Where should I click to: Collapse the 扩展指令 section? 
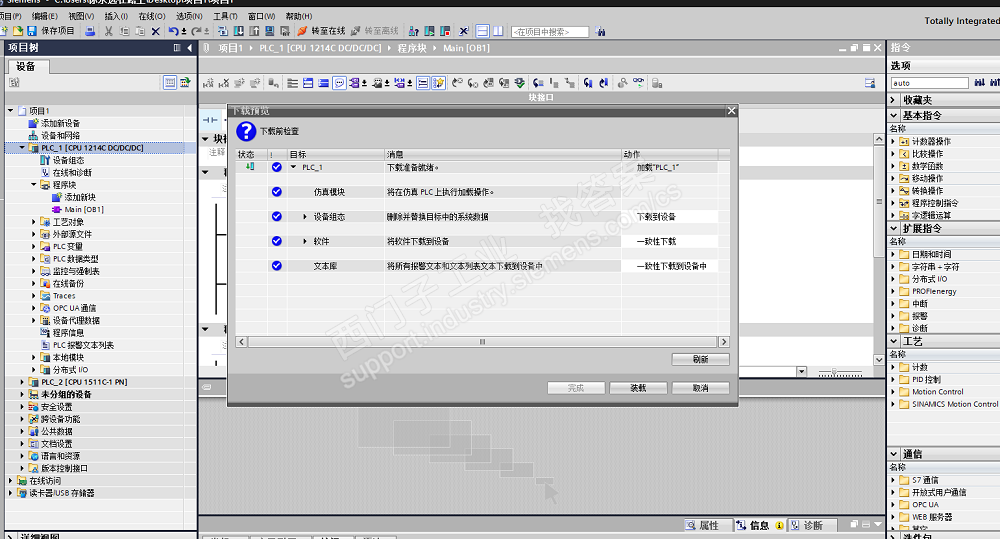click(893, 228)
